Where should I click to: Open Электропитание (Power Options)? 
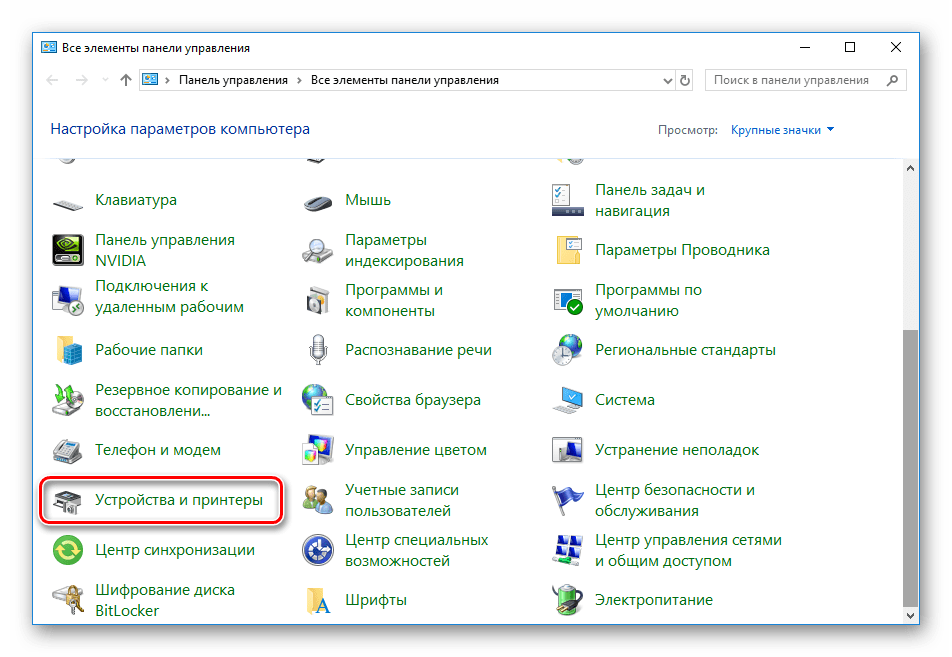(655, 600)
